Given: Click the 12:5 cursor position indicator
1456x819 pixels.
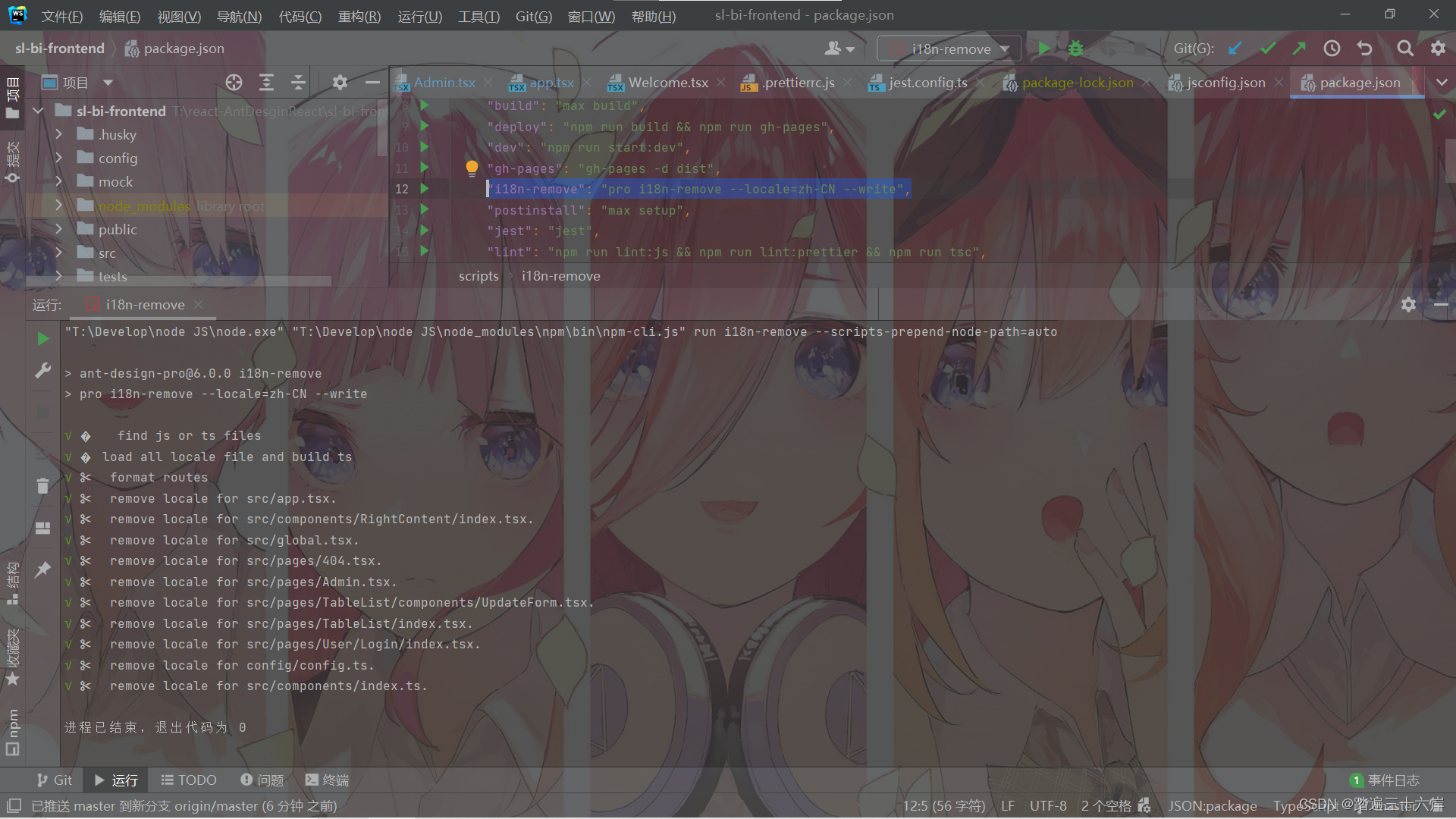Looking at the screenshot, I should 944,806.
